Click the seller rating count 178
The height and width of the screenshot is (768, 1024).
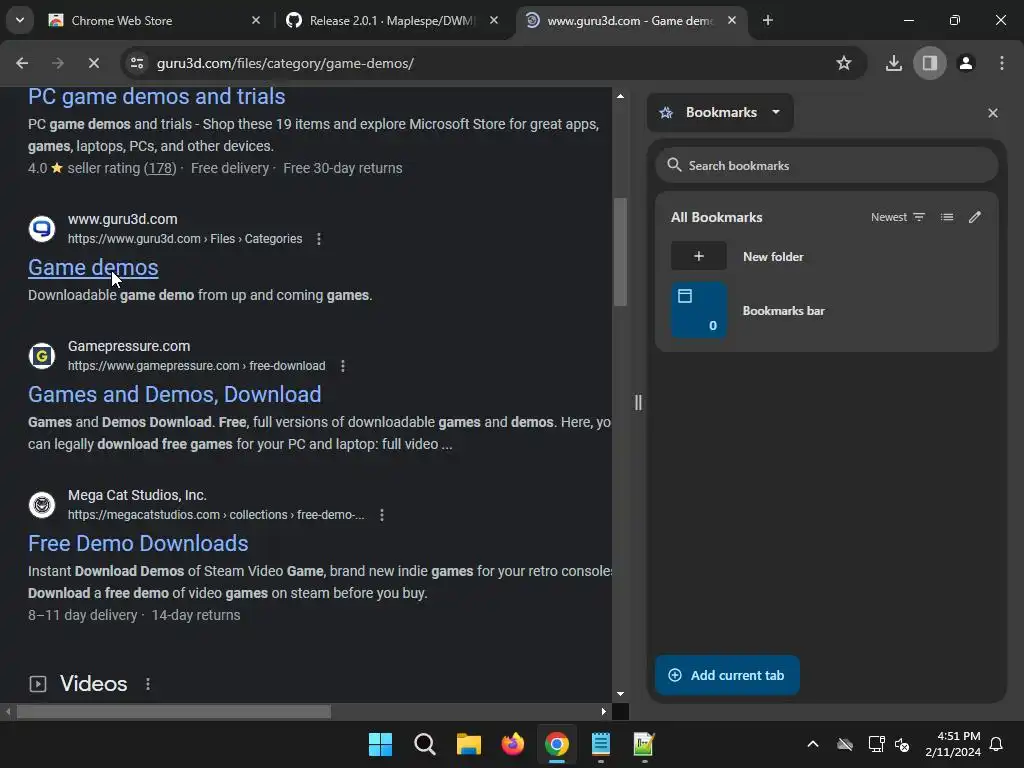[160, 168]
